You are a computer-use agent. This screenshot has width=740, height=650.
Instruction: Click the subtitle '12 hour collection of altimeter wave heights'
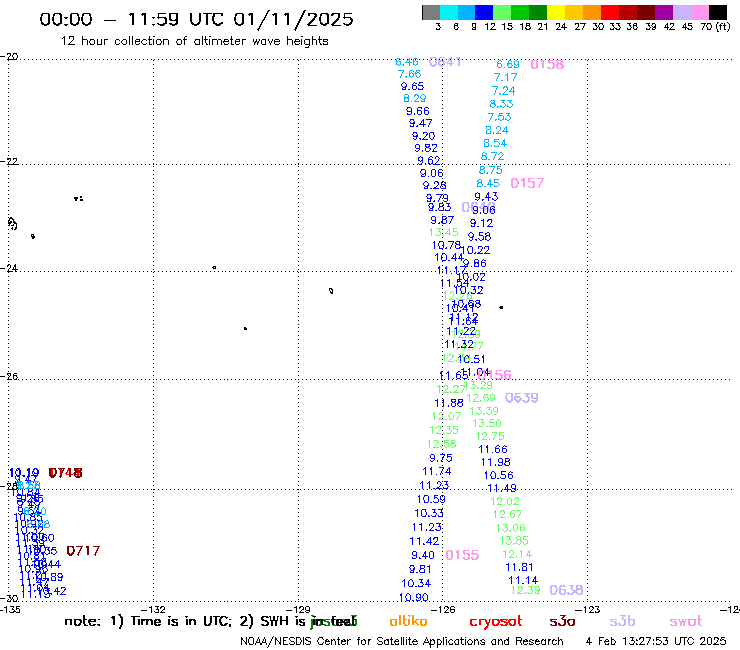(x=194, y=41)
